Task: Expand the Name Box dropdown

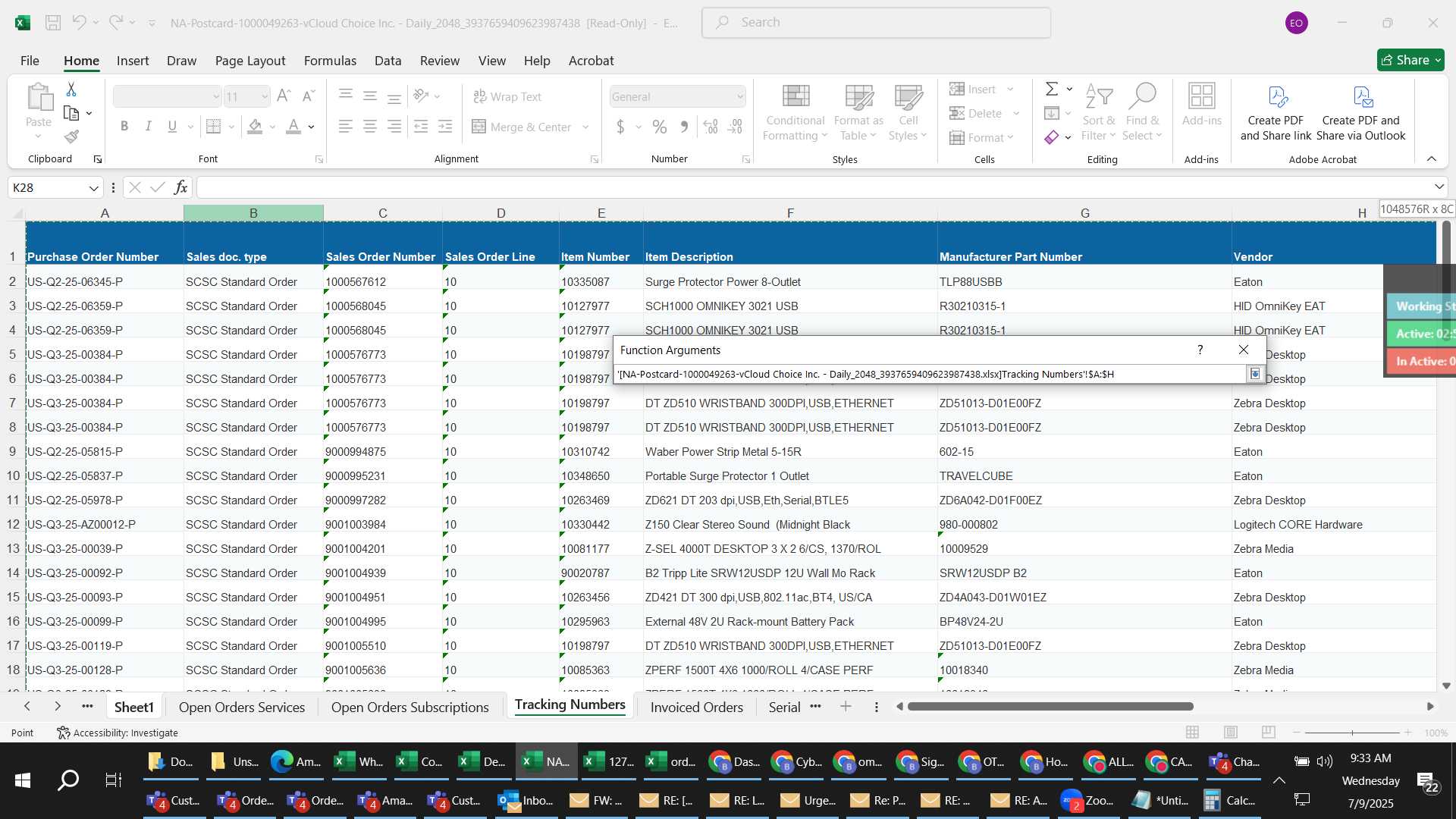Action: coord(94,188)
